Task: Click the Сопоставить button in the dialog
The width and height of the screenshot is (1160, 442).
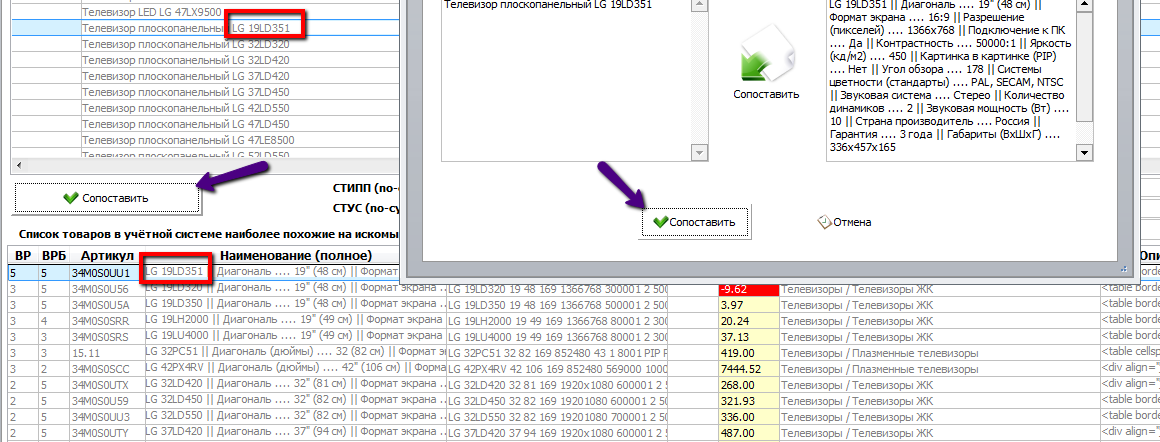Action: [695, 222]
